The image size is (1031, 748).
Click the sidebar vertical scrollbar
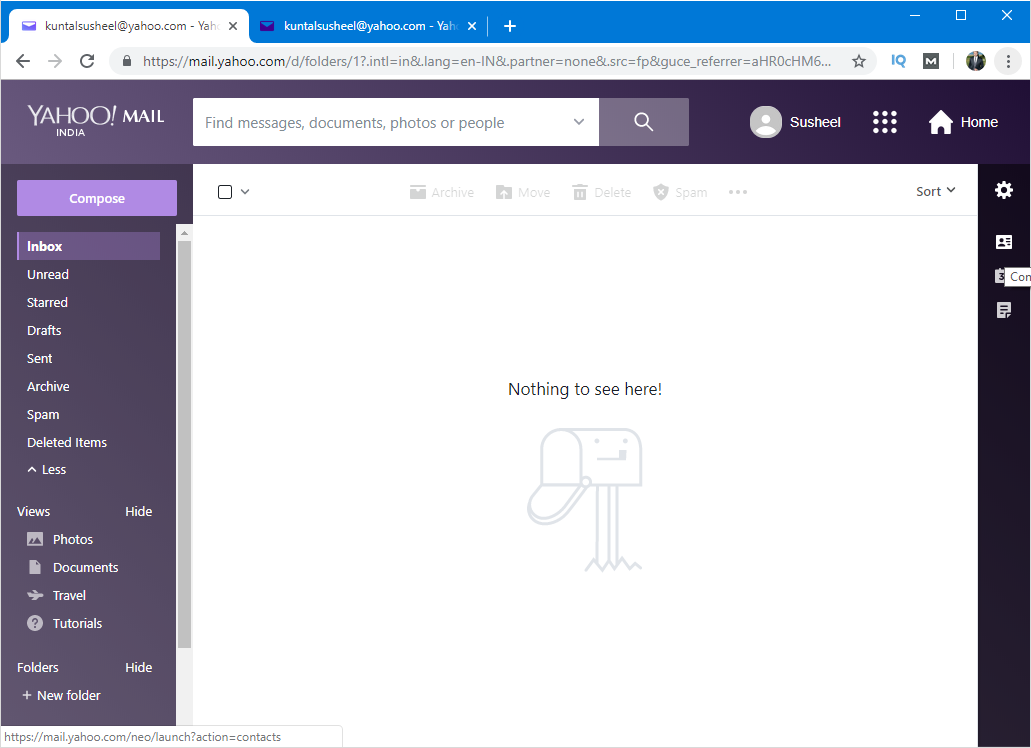184,444
